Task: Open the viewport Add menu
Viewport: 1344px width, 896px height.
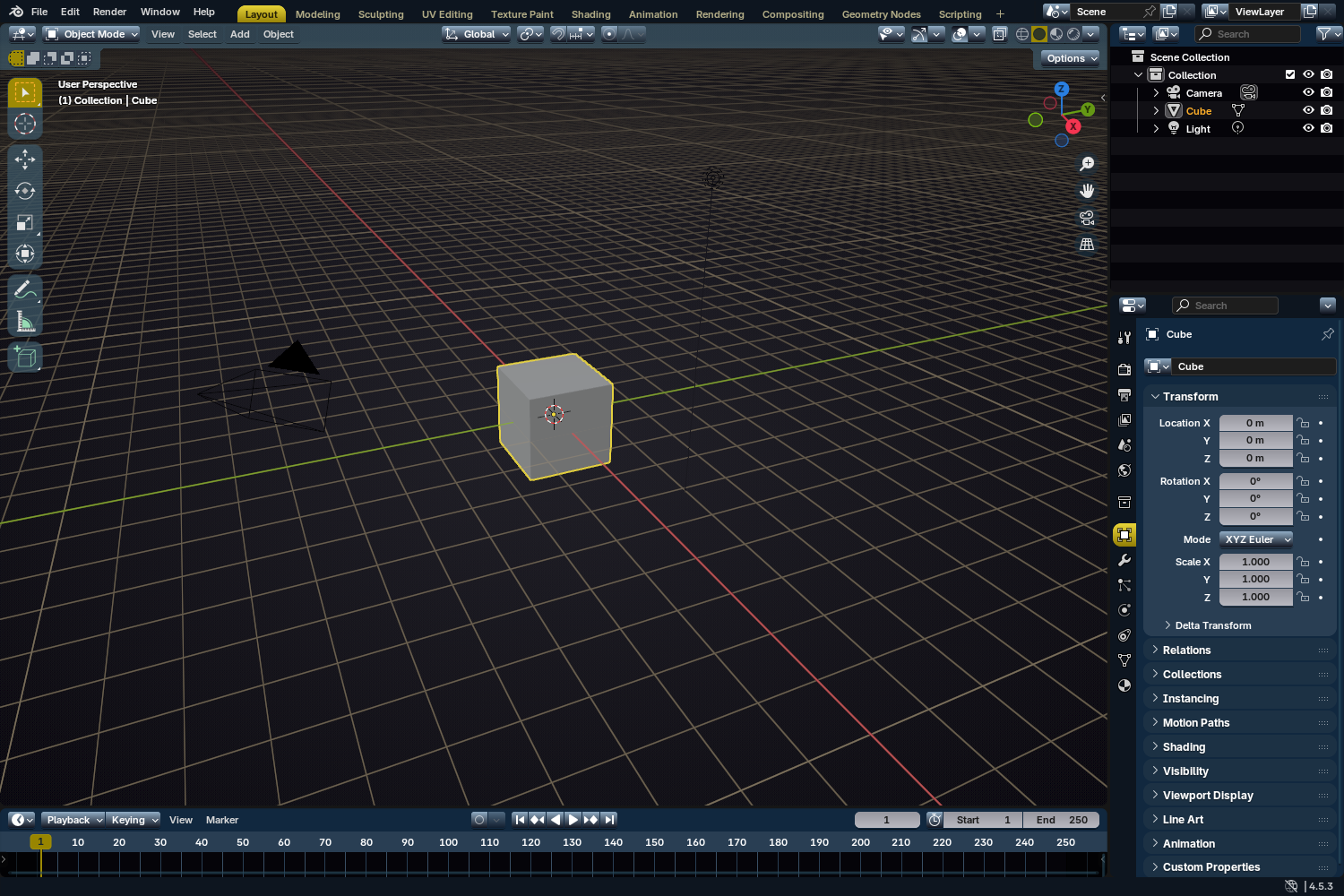Action: (240, 34)
